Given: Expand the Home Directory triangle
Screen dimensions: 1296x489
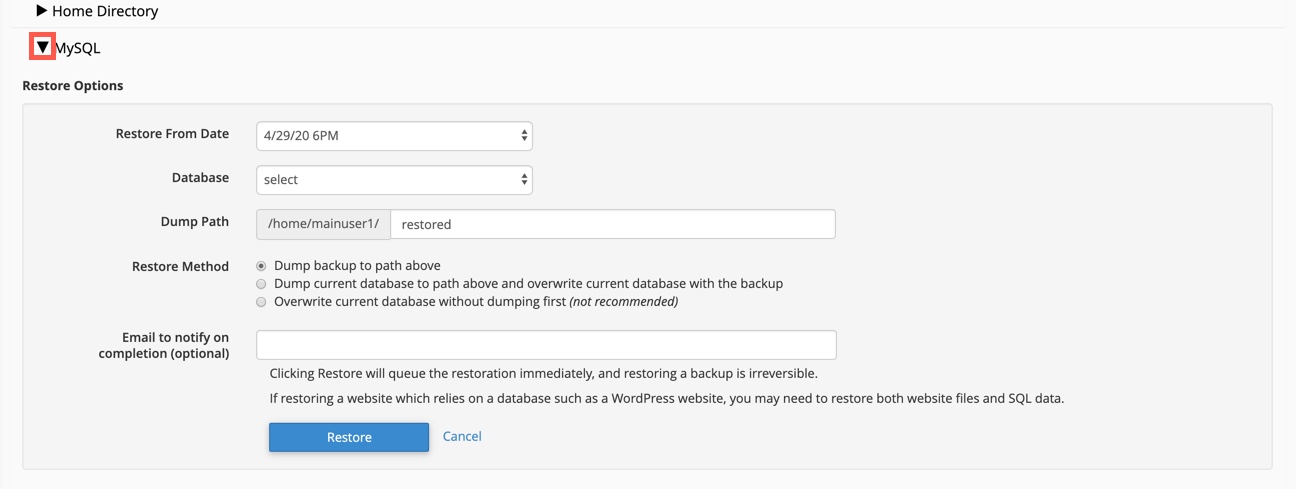Looking at the screenshot, I should pos(42,11).
